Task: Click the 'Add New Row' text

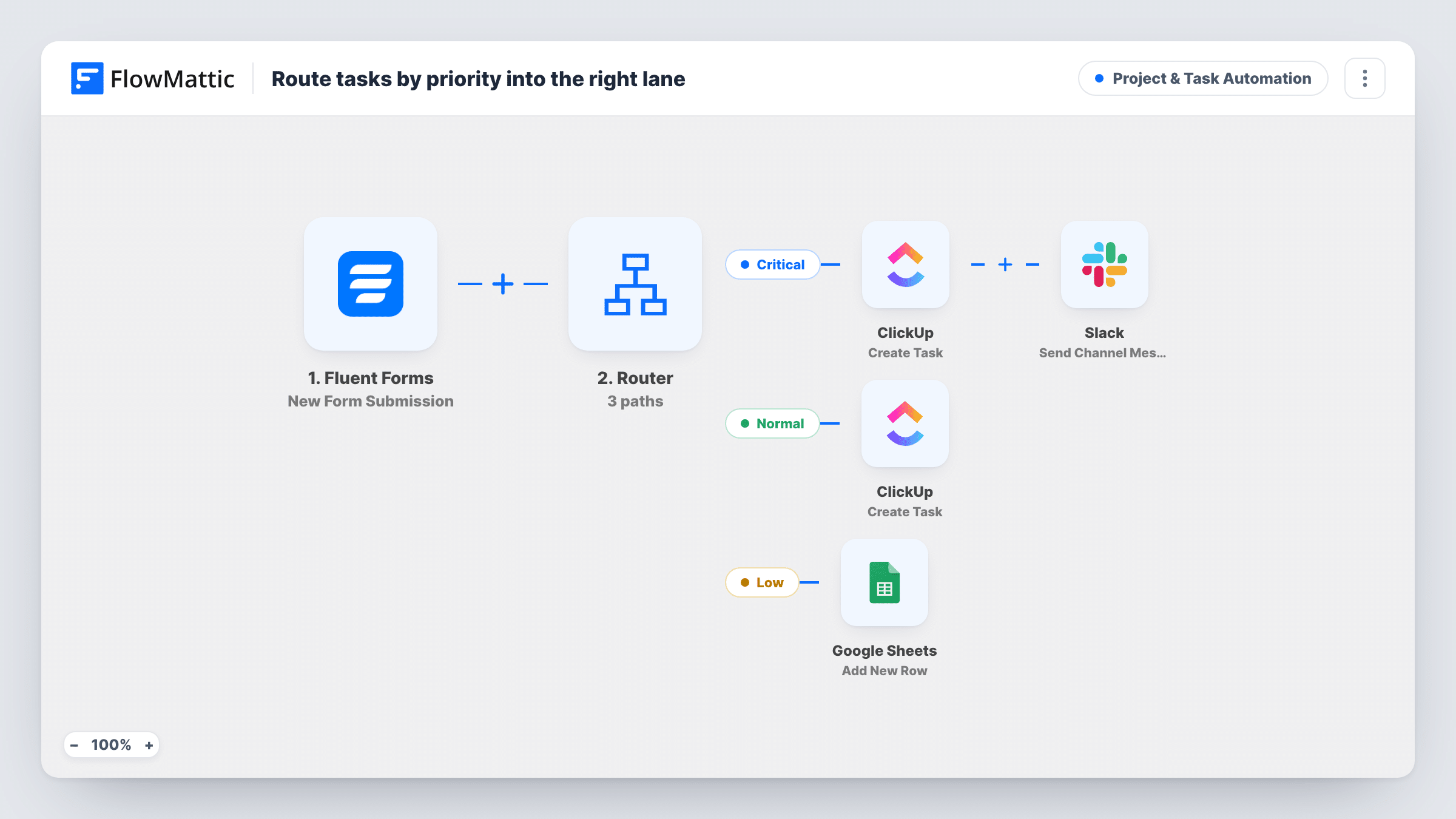Action: [x=885, y=670]
